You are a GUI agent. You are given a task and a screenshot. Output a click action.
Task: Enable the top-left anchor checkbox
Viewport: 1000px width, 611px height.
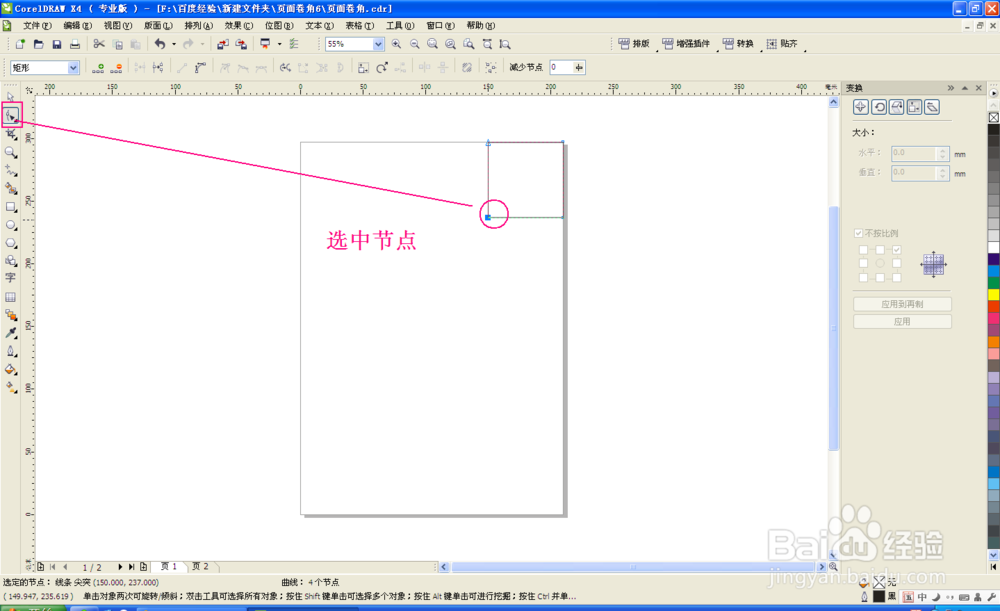[x=862, y=249]
